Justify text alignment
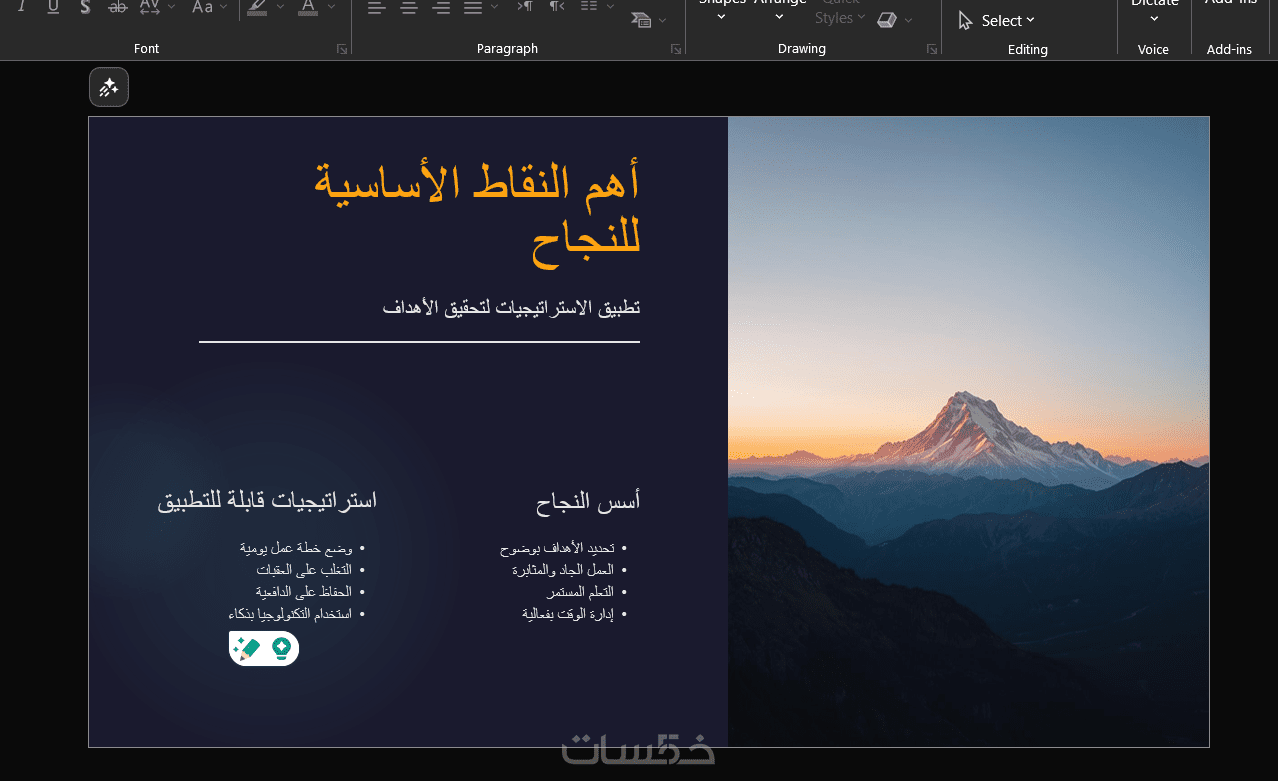 tap(473, 7)
